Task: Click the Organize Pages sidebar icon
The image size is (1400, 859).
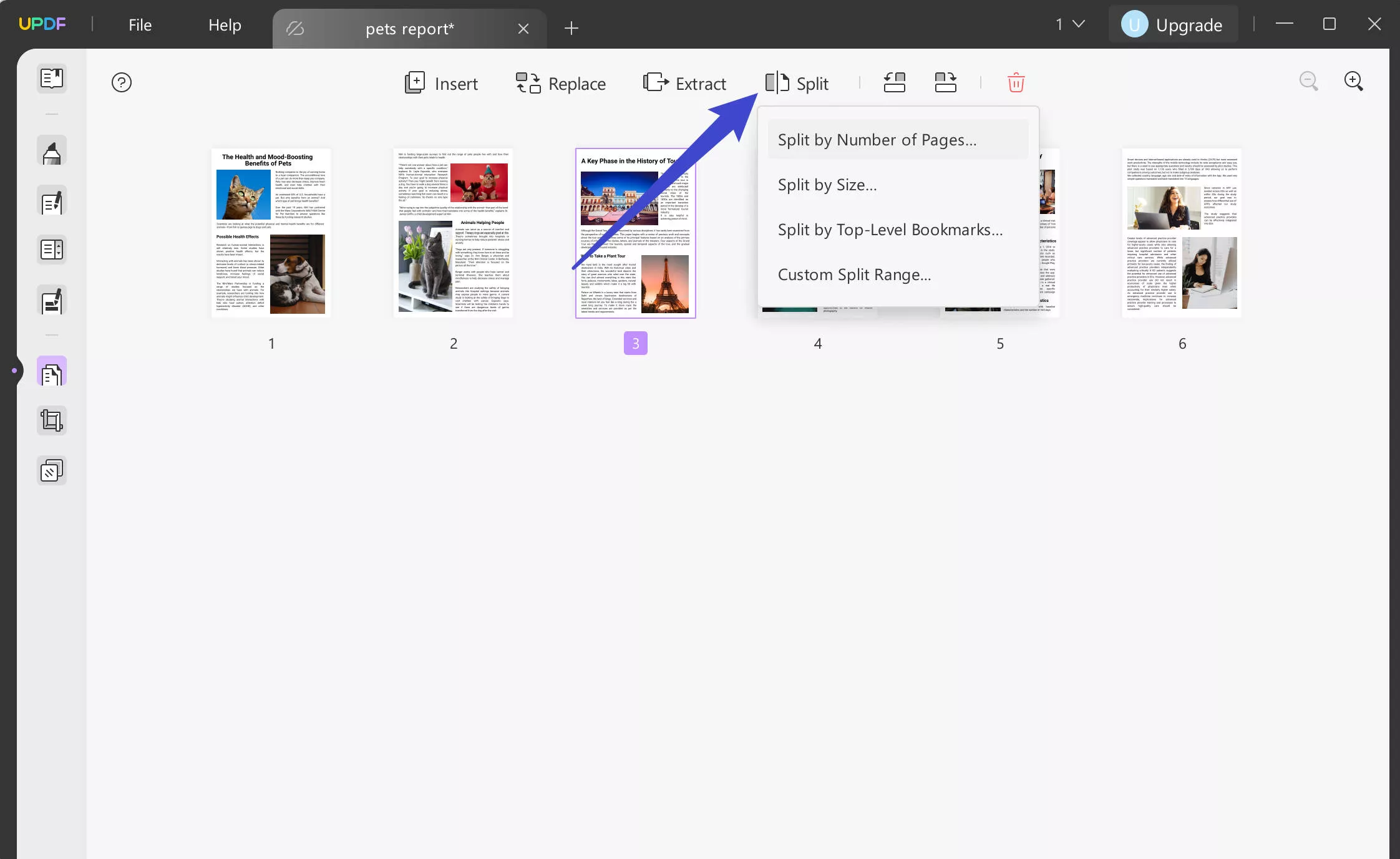Action: coord(51,373)
